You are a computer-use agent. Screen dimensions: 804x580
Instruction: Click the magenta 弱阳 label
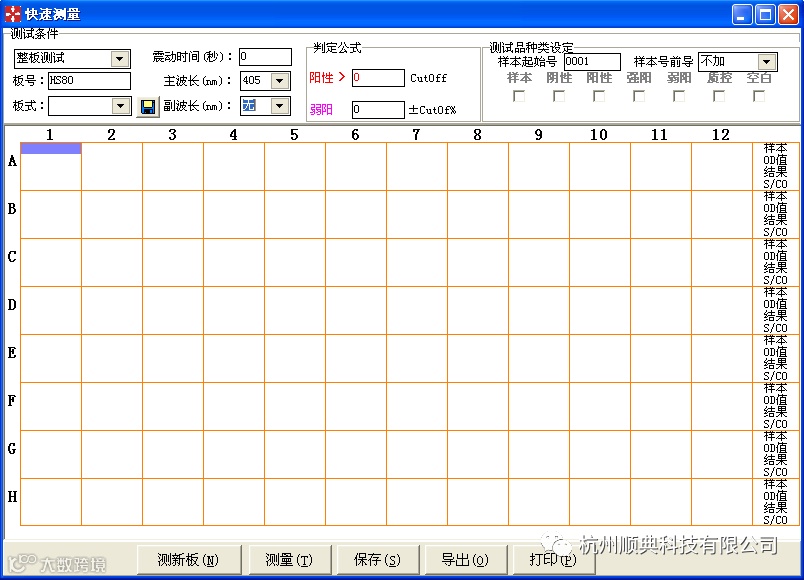pyautogui.click(x=321, y=110)
